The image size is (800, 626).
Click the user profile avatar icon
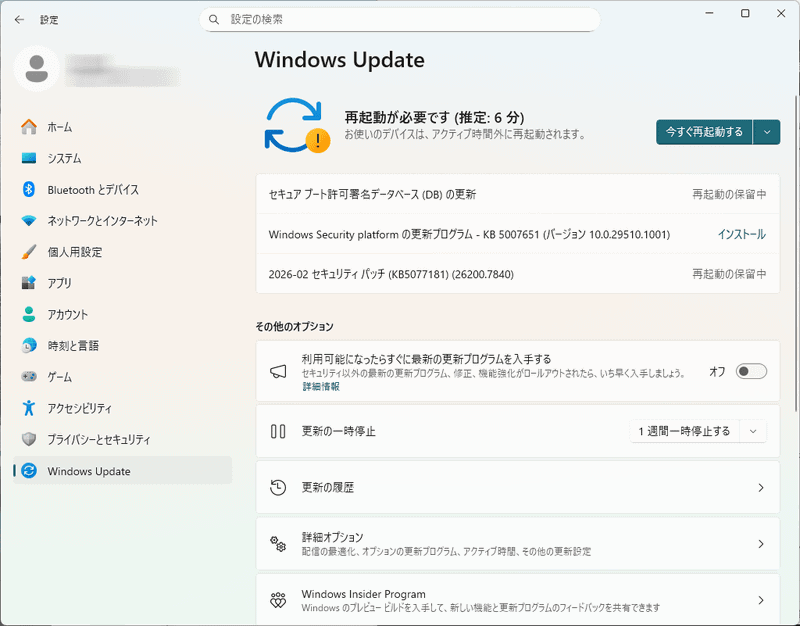coord(37,68)
